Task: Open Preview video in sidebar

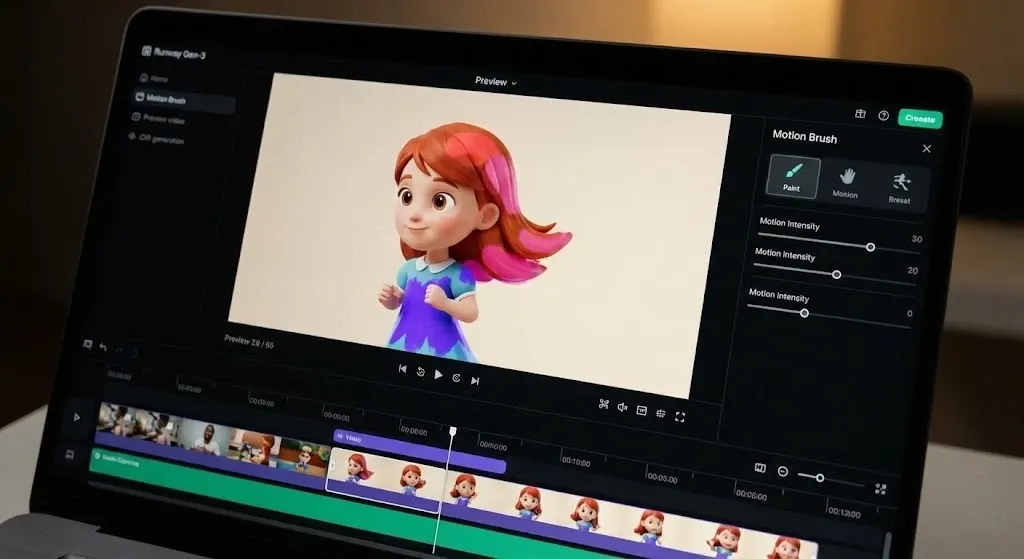Action: (164, 119)
